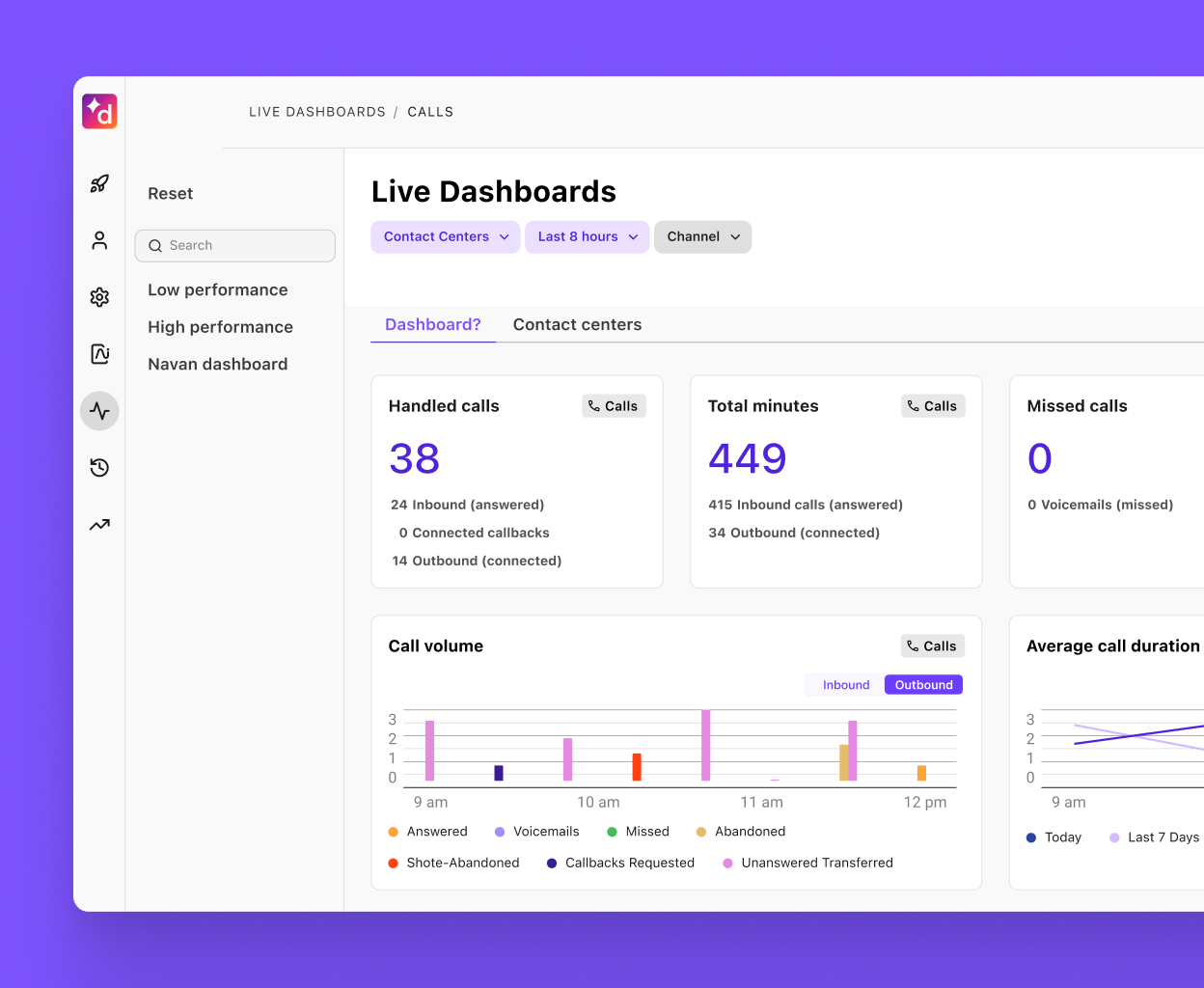This screenshot has width=1204, height=988.
Task: Open settings via the gear icon
Action: click(x=99, y=297)
